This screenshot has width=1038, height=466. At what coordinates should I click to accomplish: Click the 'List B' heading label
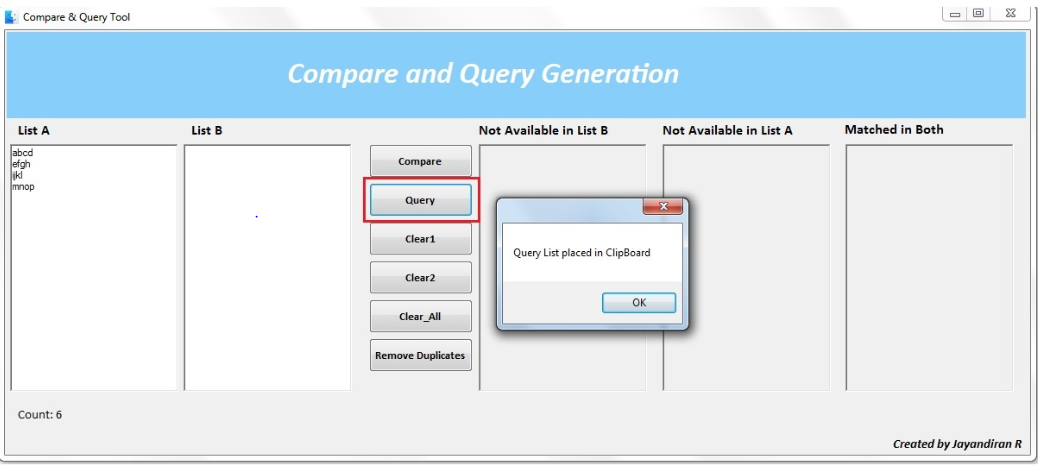tap(207, 130)
